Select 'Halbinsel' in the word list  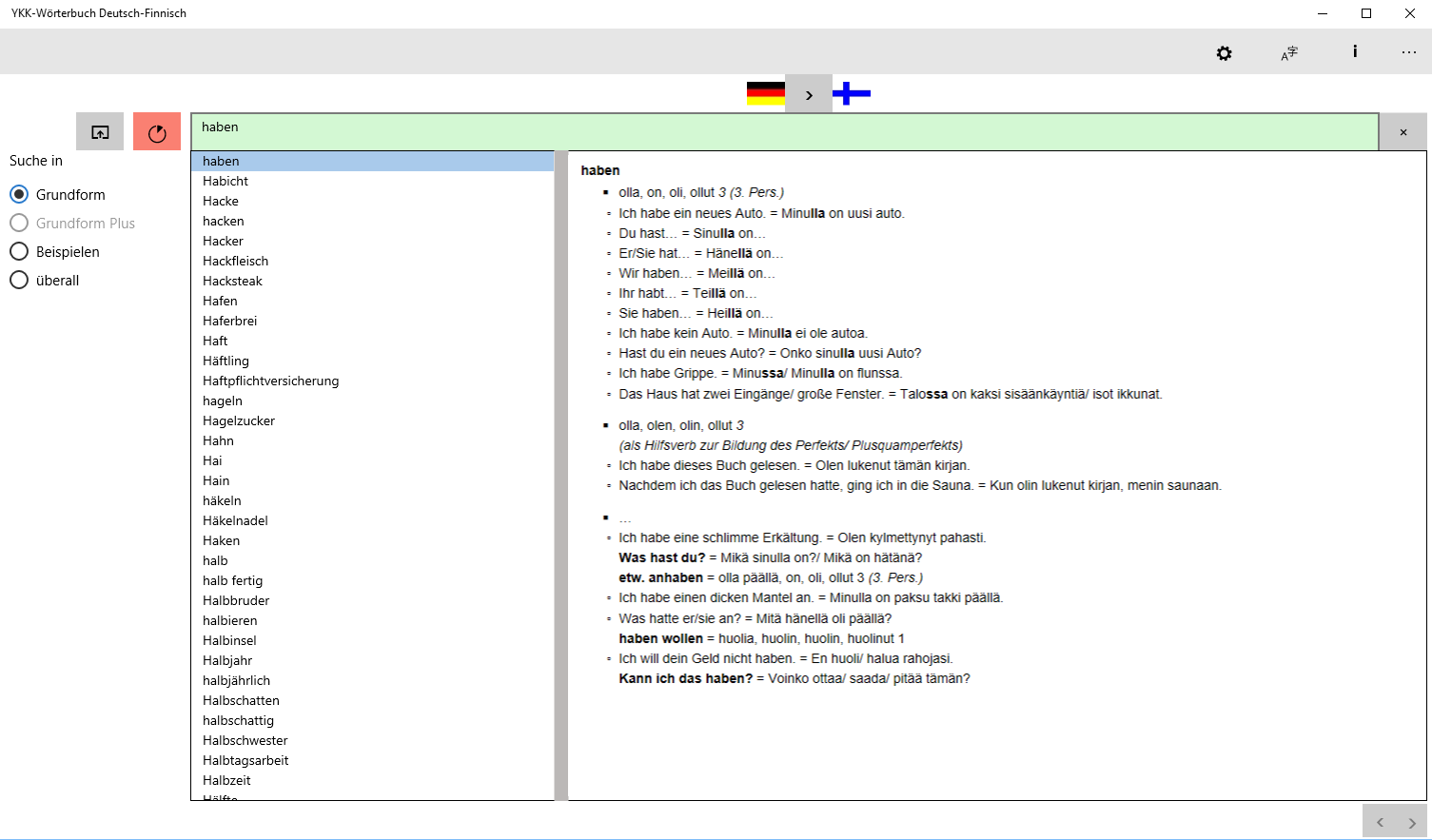[x=372, y=640]
